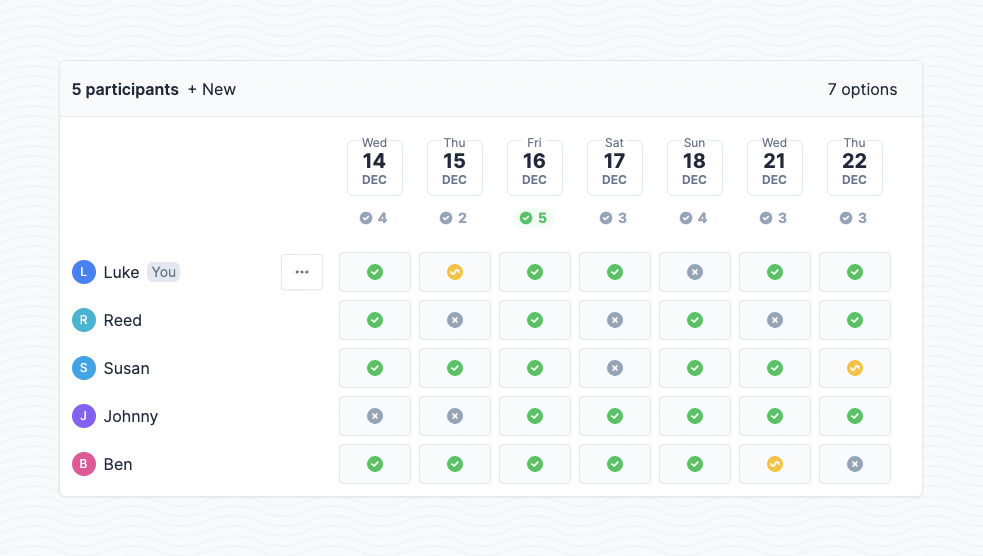Image resolution: width=983 pixels, height=556 pixels.
Task: Click Susan's yellow maybe icon for Thu 22
Action: [x=854, y=368]
